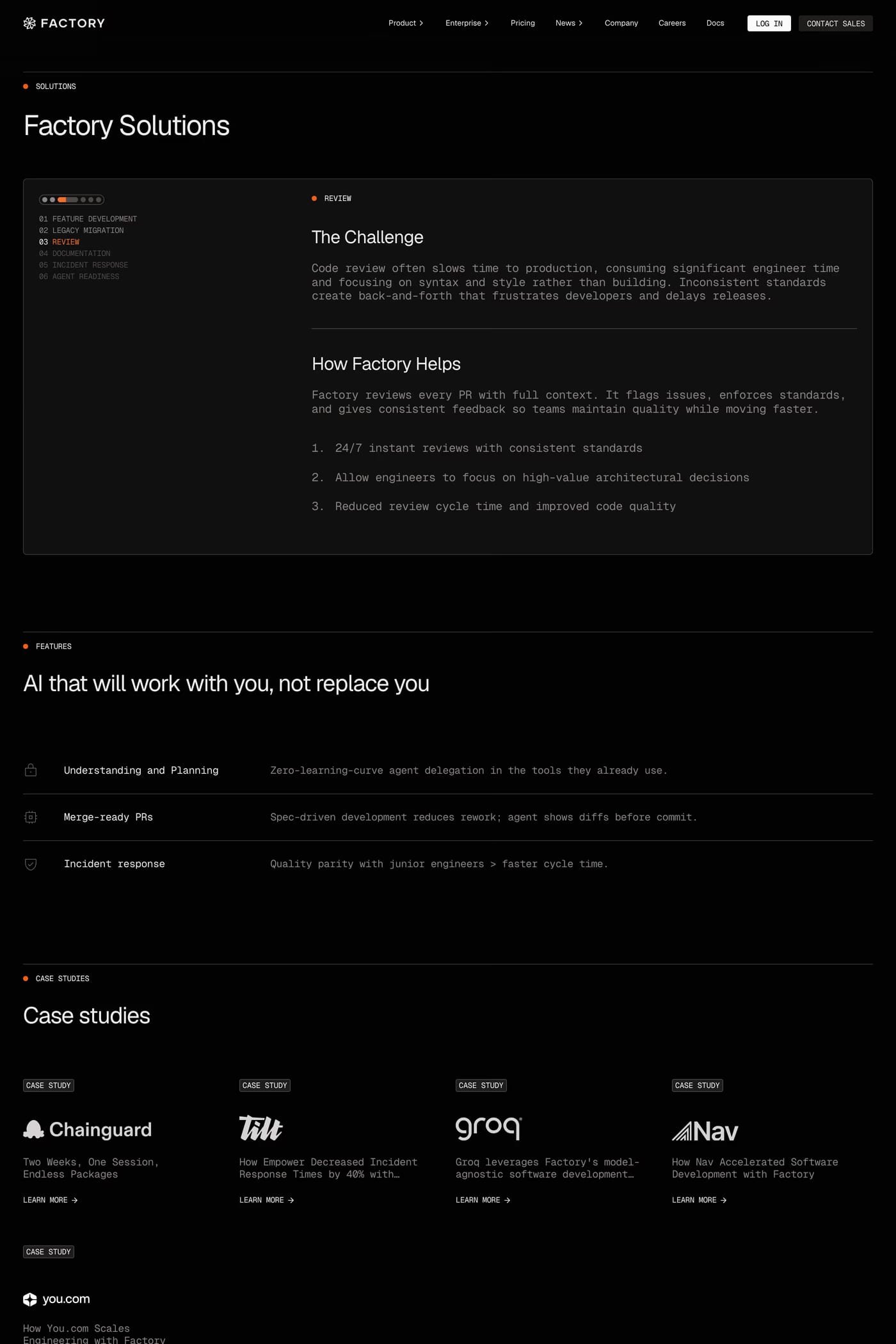Click 'How Factory Helps' heading
The height and width of the screenshot is (1344, 896).
386,364
